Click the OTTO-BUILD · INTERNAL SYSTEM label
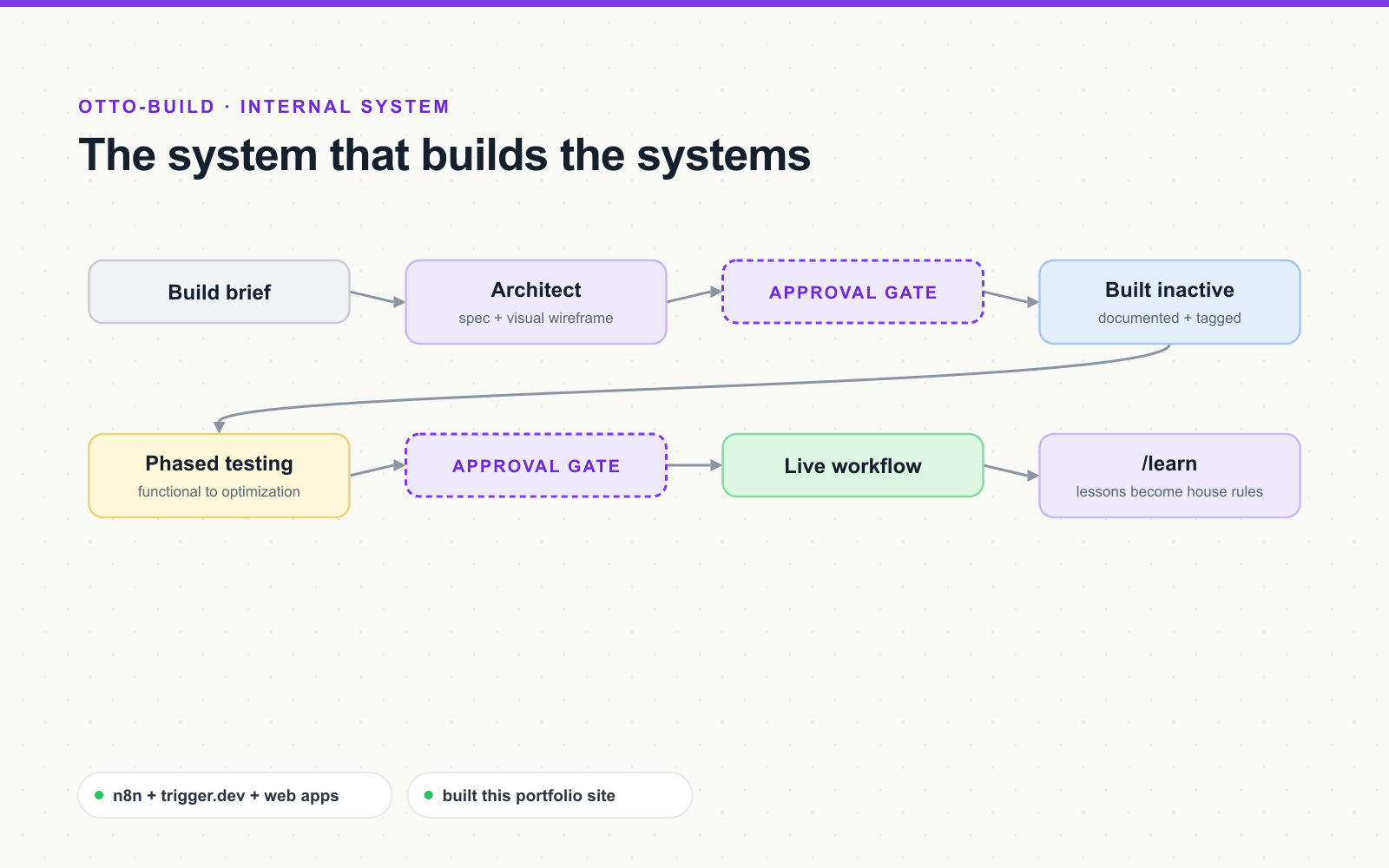 coord(264,107)
